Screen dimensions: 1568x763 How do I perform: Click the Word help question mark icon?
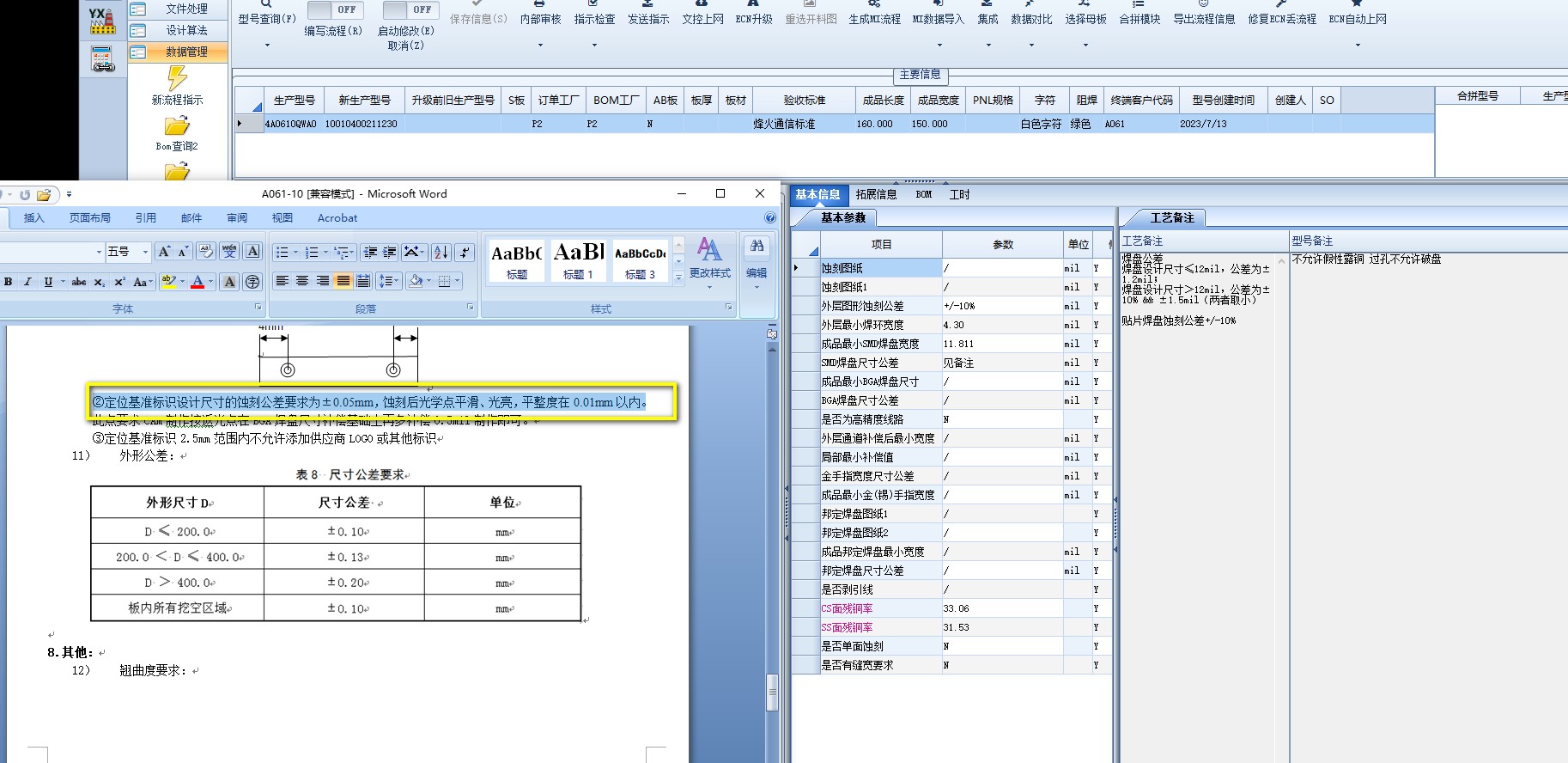[x=770, y=218]
